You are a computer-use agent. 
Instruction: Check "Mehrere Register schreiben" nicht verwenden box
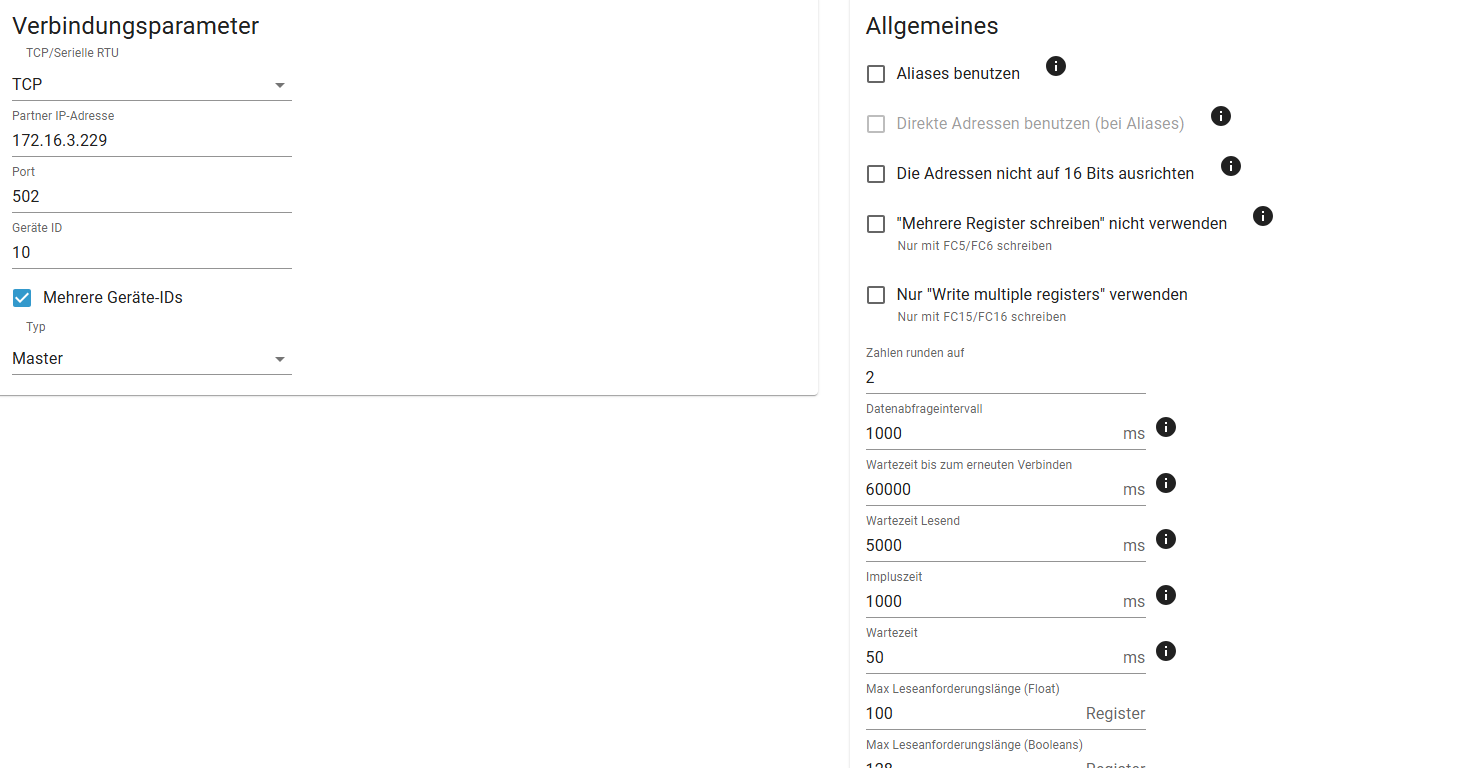(x=876, y=224)
